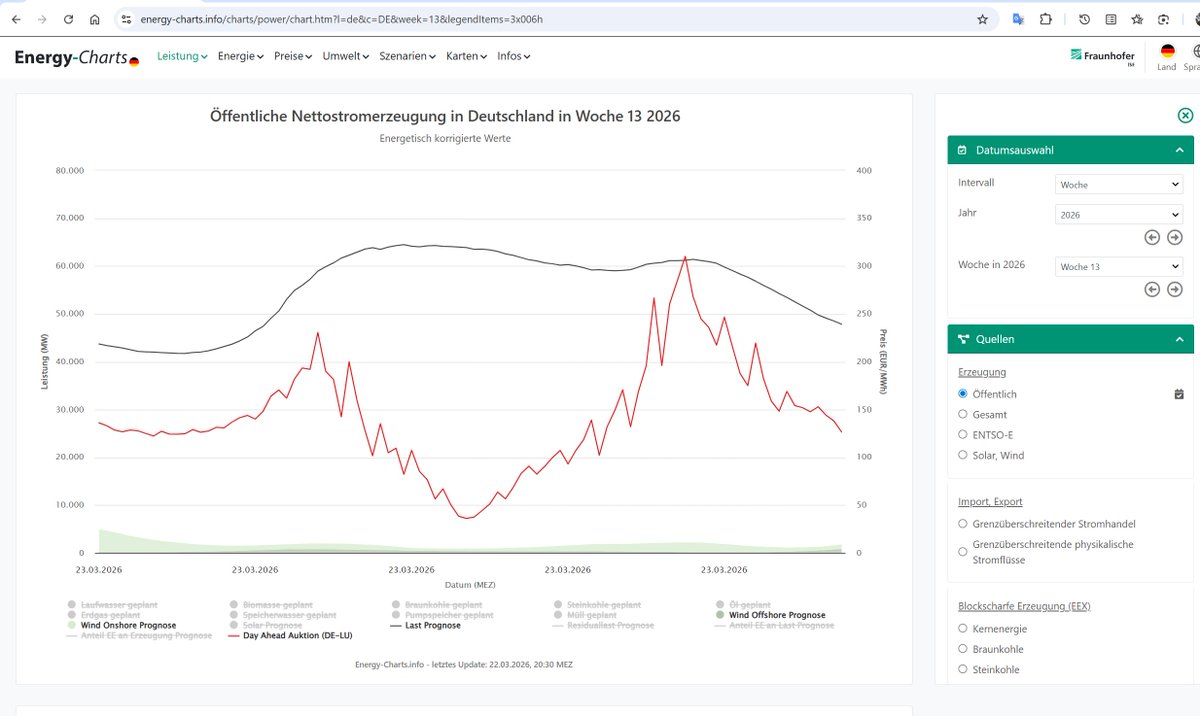Open the Jahr dropdown showing 2026
The width and height of the screenshot is (1200, 716).
point(1119,215)
